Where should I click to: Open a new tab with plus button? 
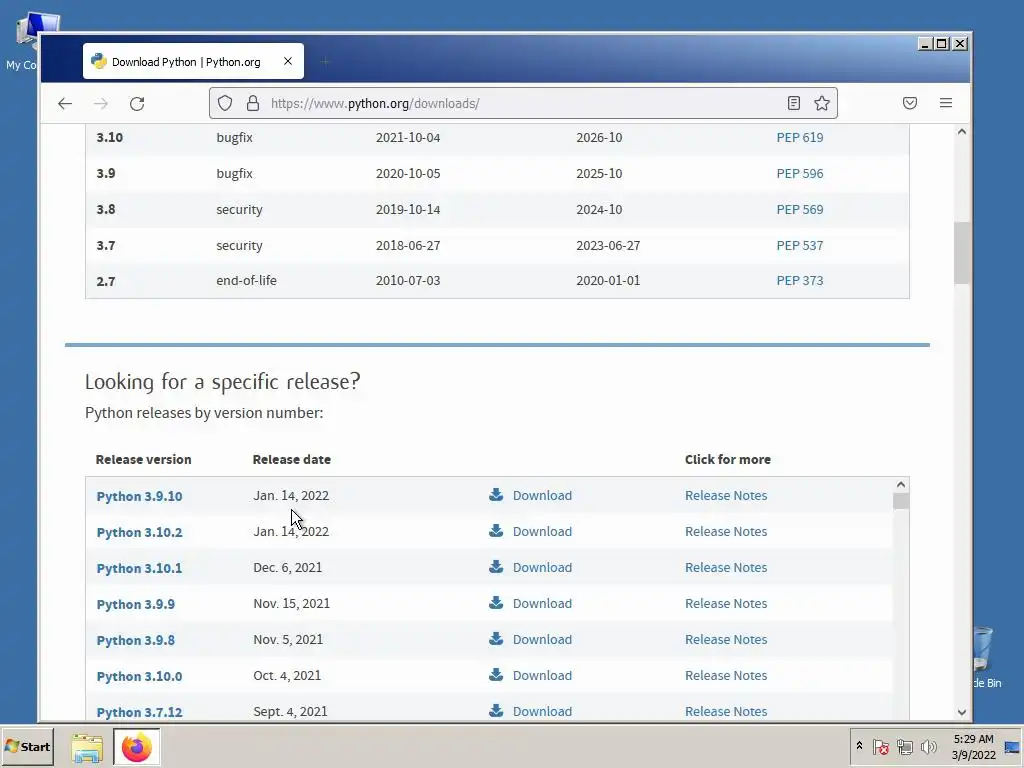coord(325,61)
